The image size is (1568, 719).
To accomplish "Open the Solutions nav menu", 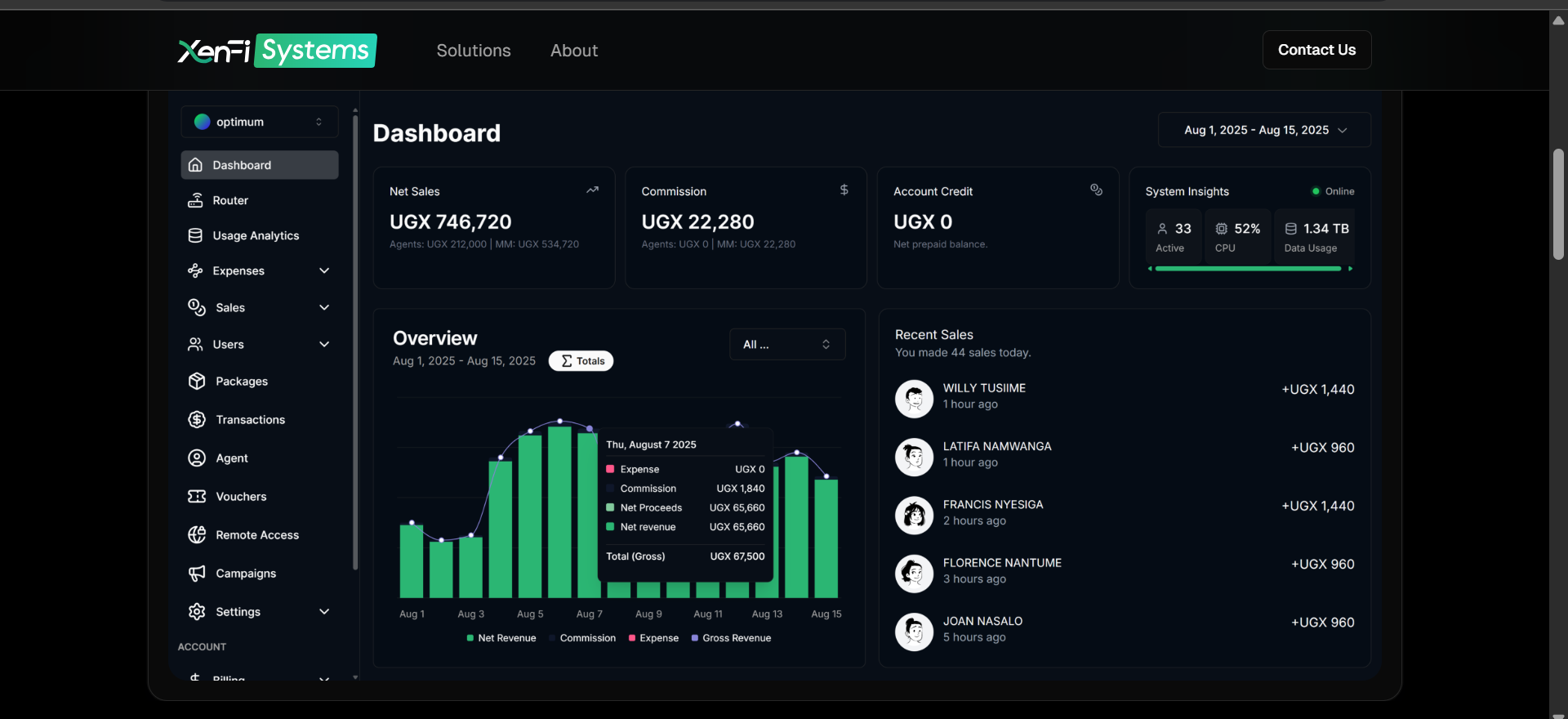I will (x=474, y=51).
